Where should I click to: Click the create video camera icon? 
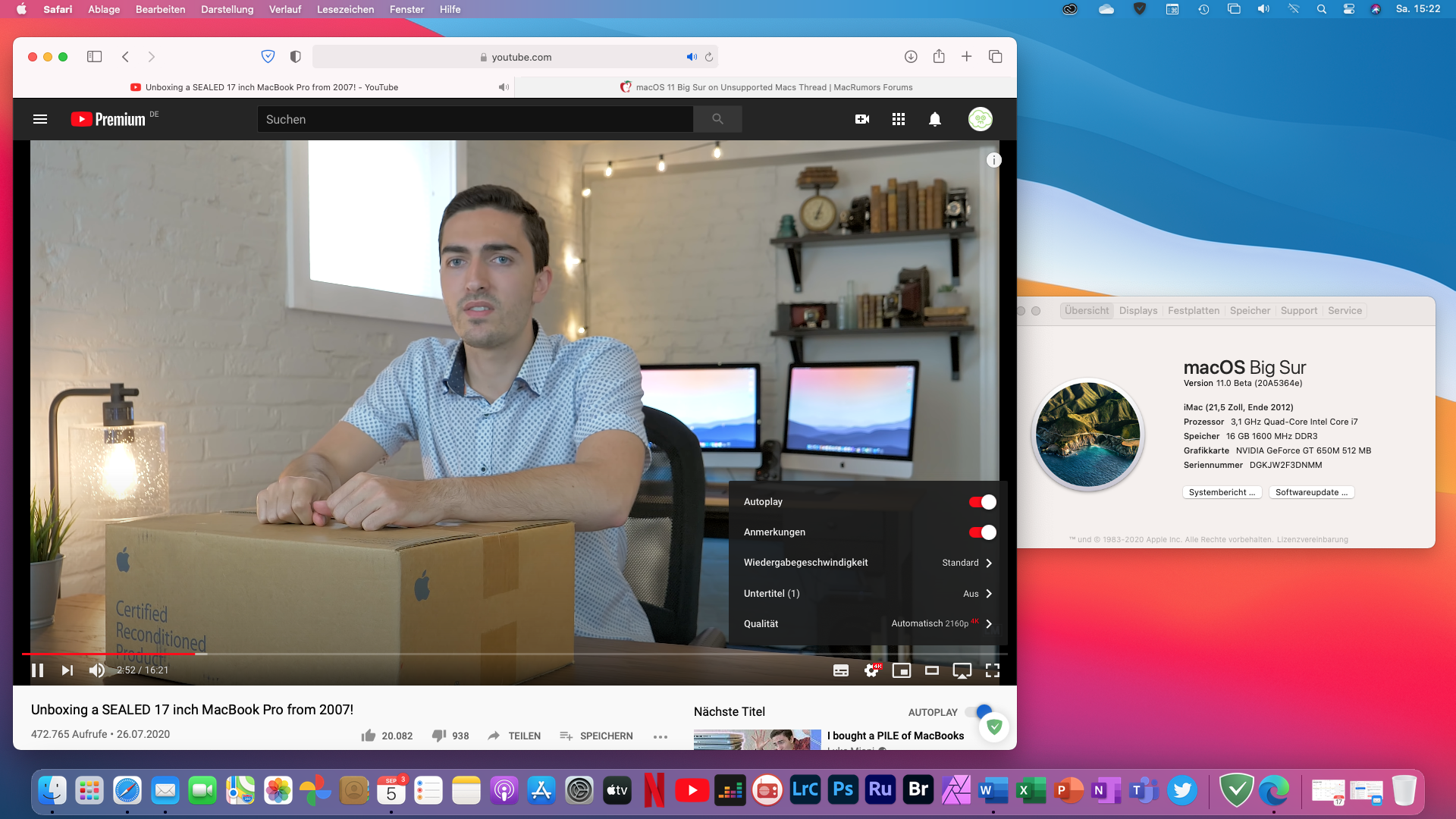point(862,119)
